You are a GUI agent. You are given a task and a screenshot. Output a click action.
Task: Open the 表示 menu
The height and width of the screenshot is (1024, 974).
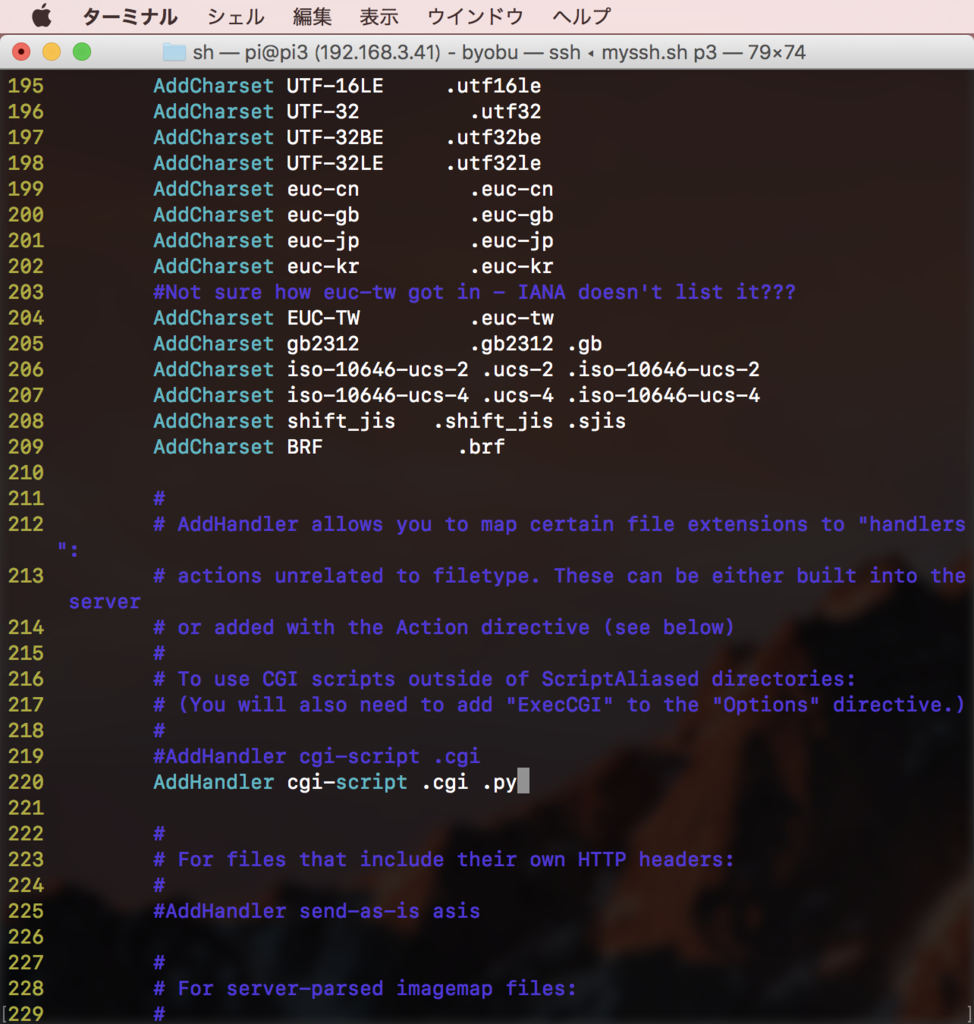tap(379, 16)
